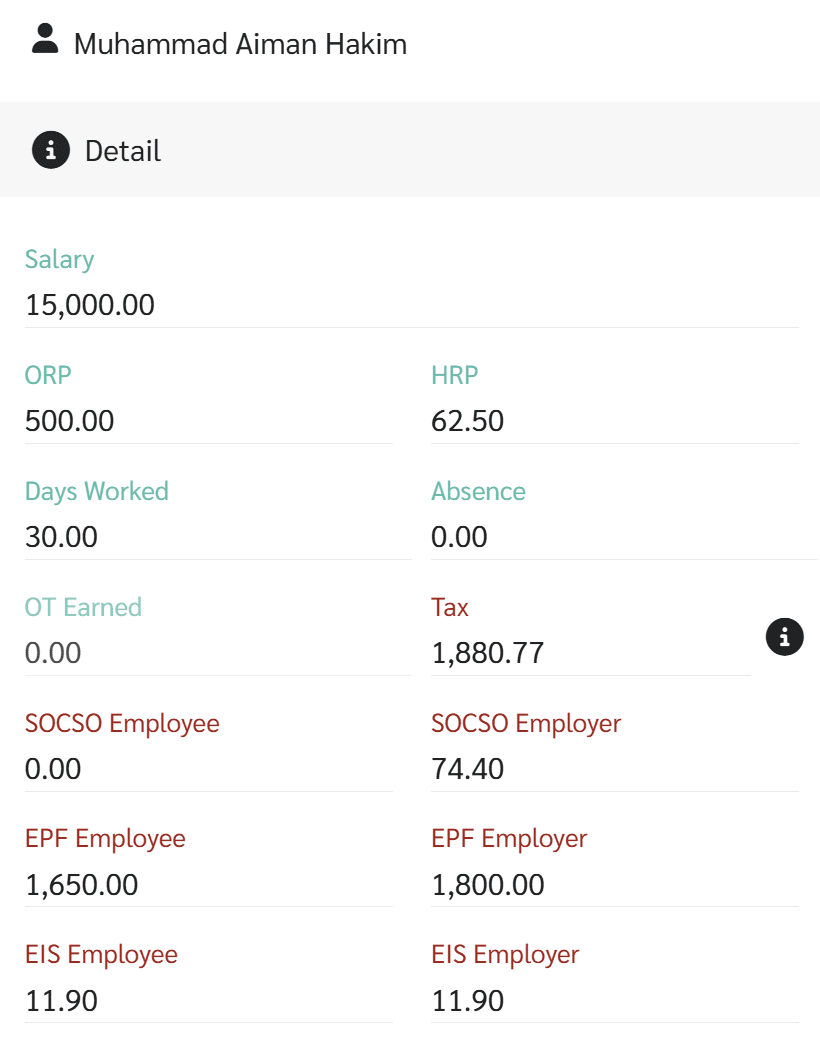The height and width of the screenshot is (1041, 820).
Task: Click the ORP label
Action: coord(48,375)
